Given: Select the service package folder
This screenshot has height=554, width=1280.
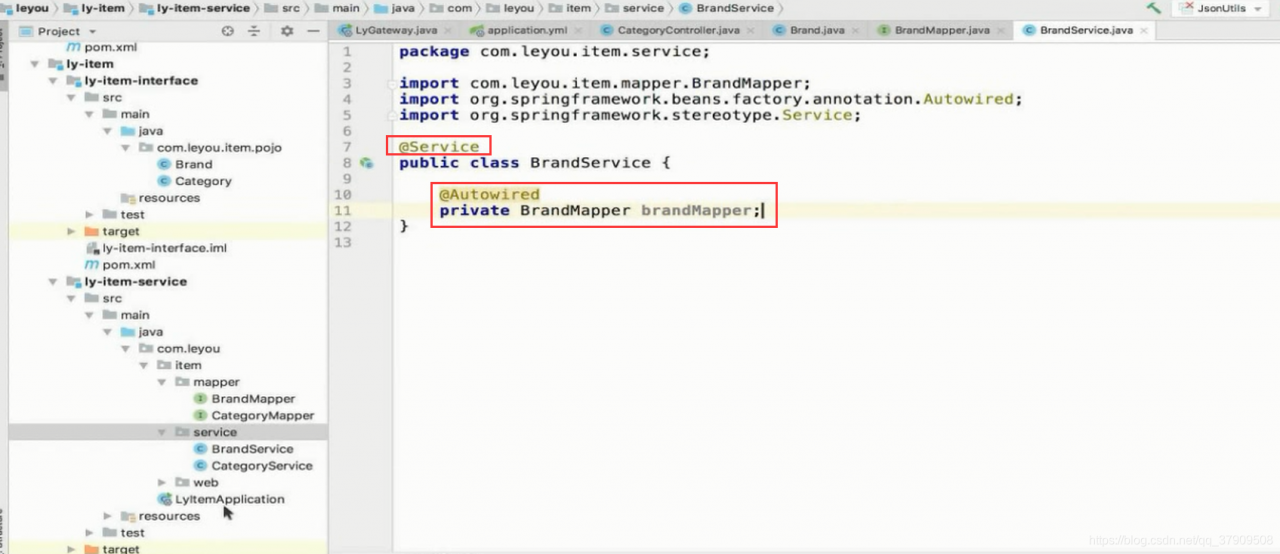Looking at the screenshot, I should 215,432.
